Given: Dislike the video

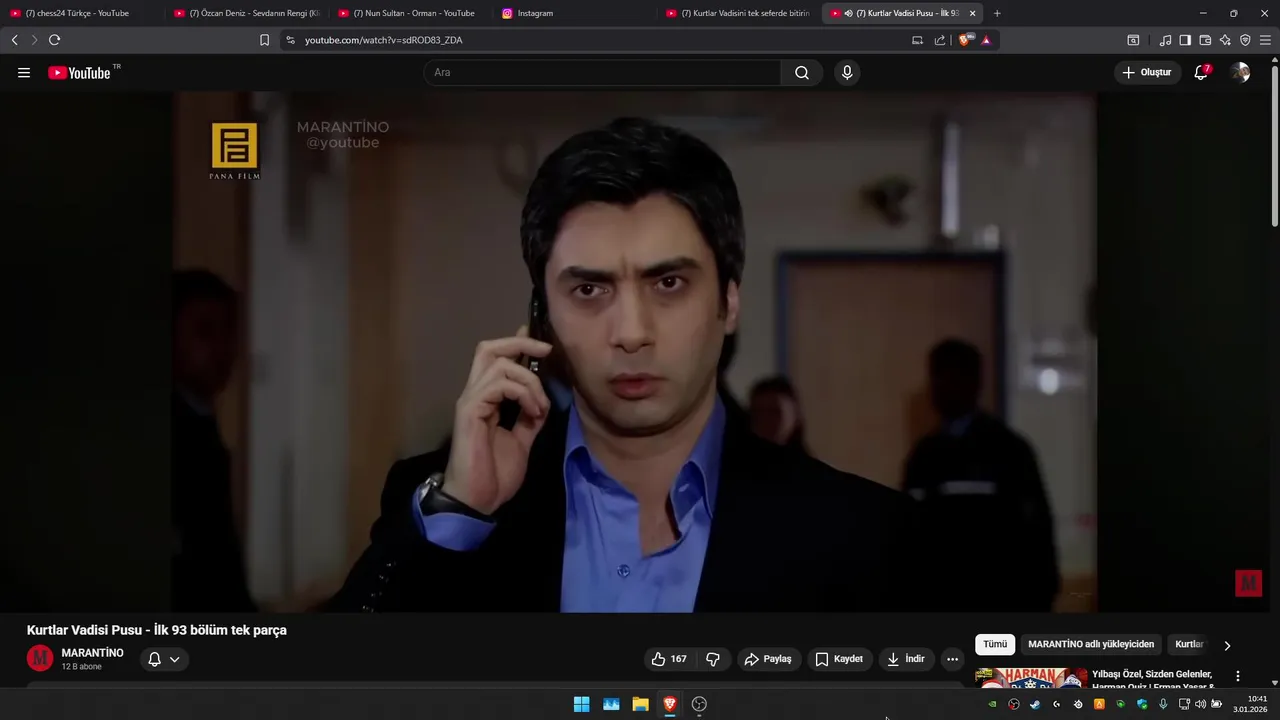Looking at the screenshot, I should [x=713, y=659].
